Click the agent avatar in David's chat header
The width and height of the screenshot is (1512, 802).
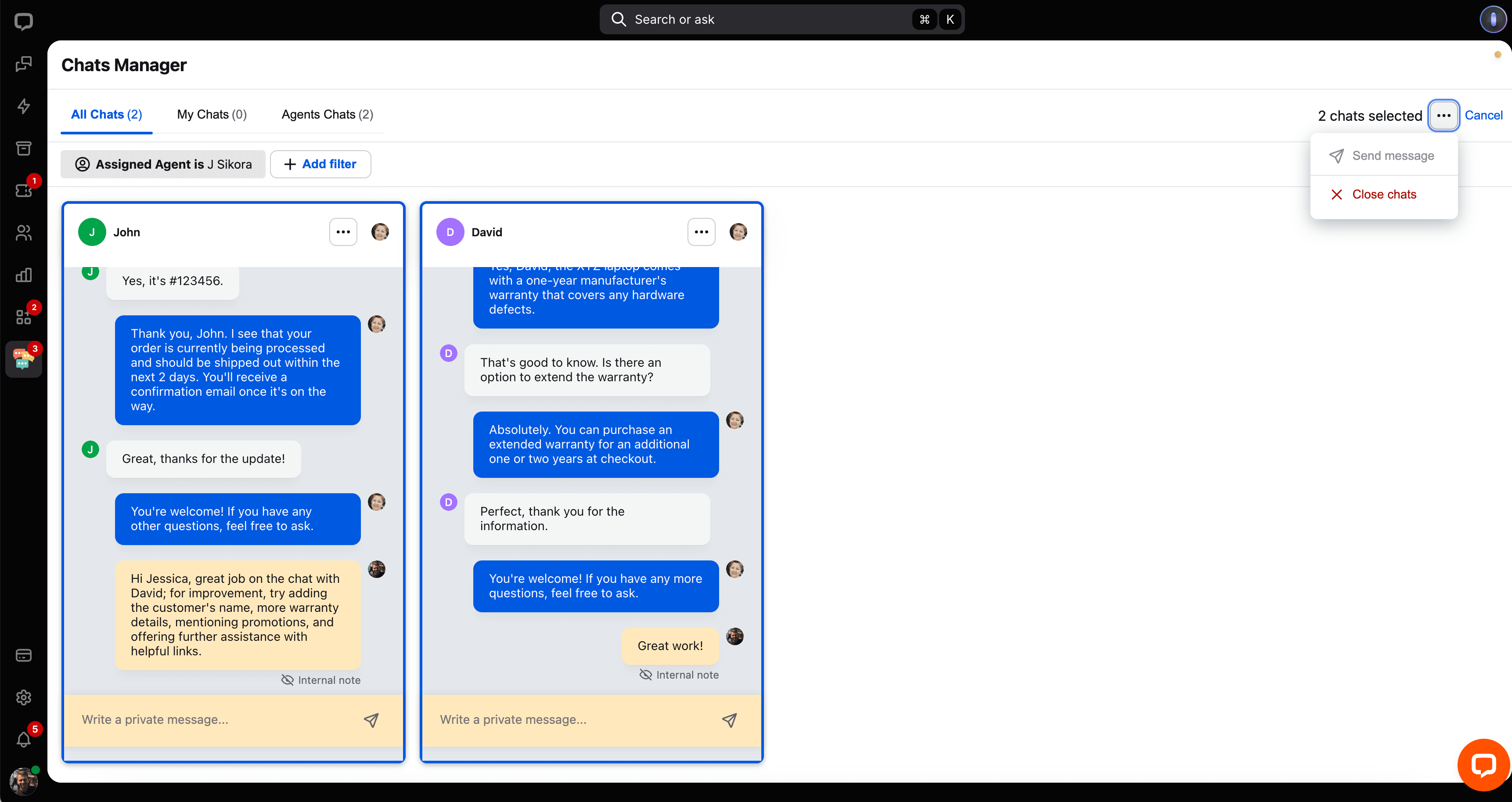pyautogui.click(x=738, y=232)
